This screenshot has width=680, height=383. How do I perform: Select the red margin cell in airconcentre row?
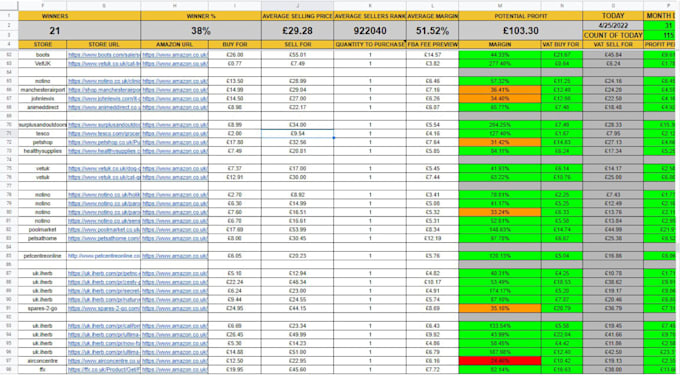click(x=500, y=361)
